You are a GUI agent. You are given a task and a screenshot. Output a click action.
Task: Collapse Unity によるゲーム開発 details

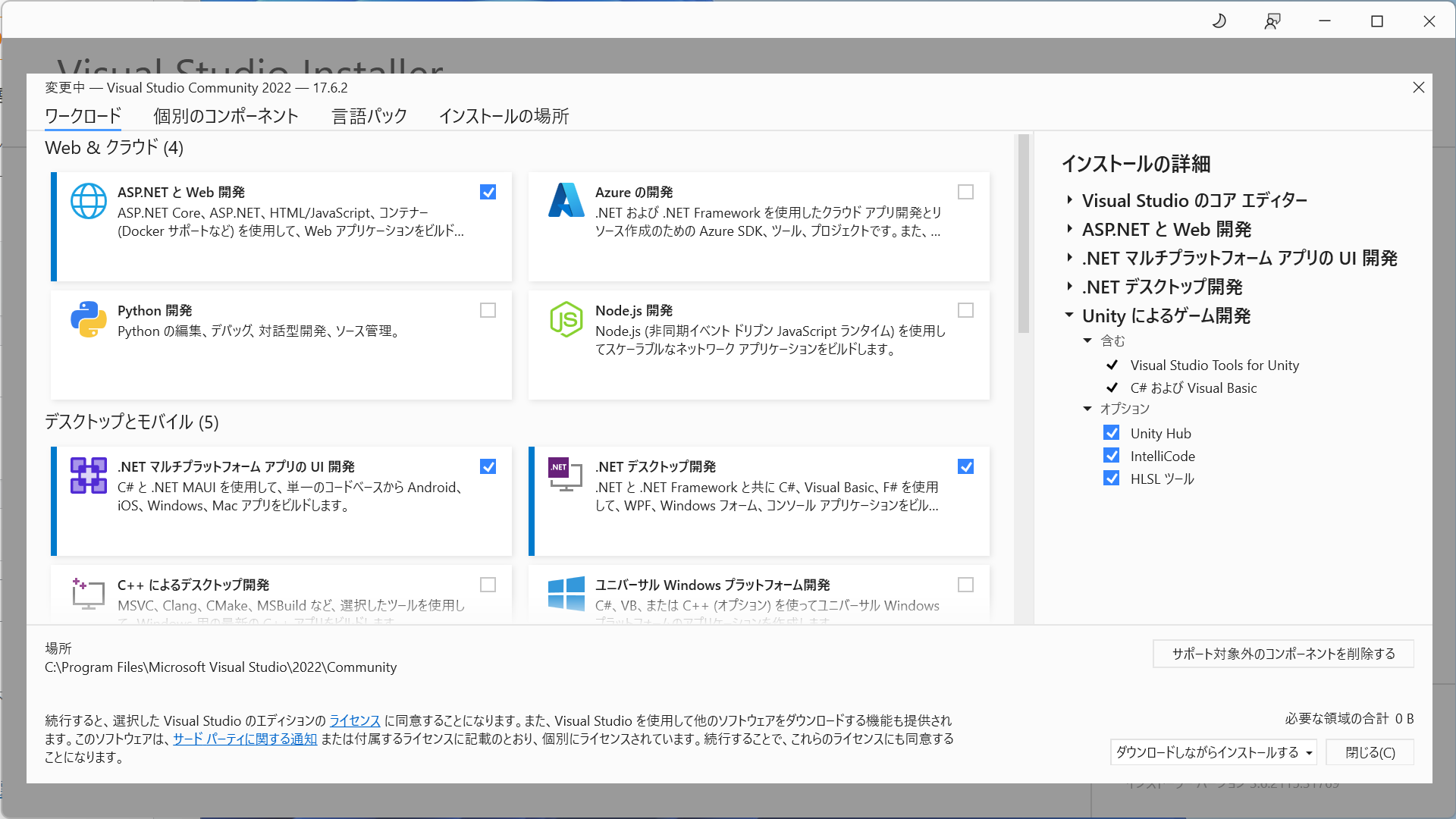click(1069, 315)
